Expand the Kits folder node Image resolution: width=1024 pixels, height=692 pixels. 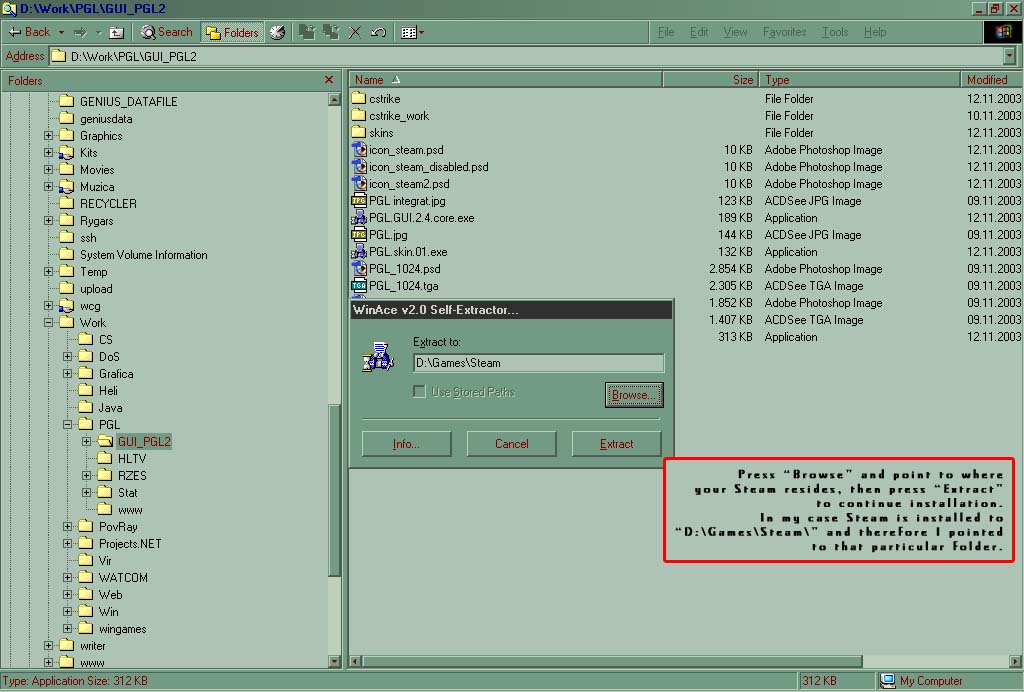(48, 153)
